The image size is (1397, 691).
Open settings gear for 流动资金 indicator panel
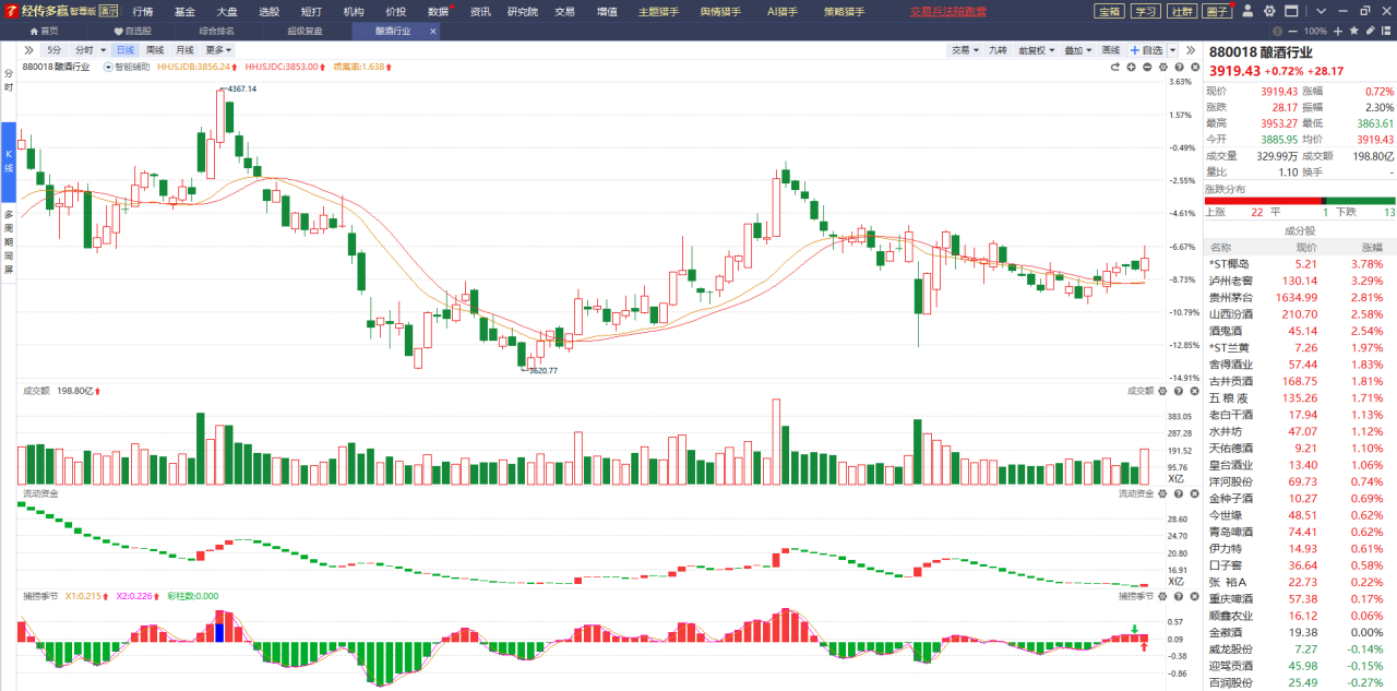tap(1163, 493)
